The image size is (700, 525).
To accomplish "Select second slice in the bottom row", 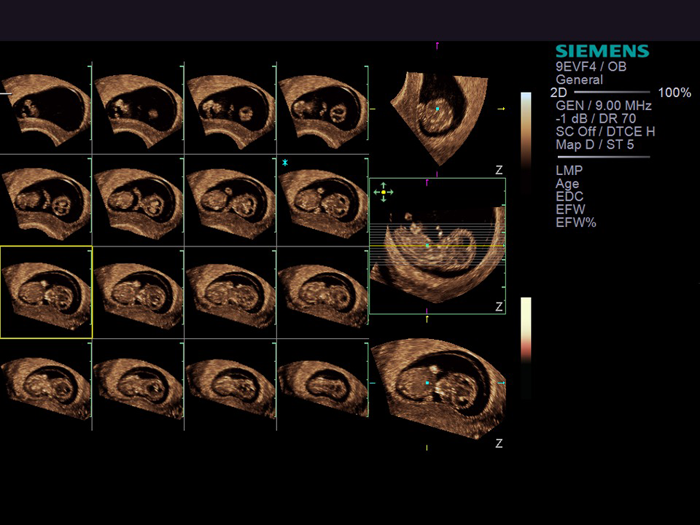I will tap(138, 385).
